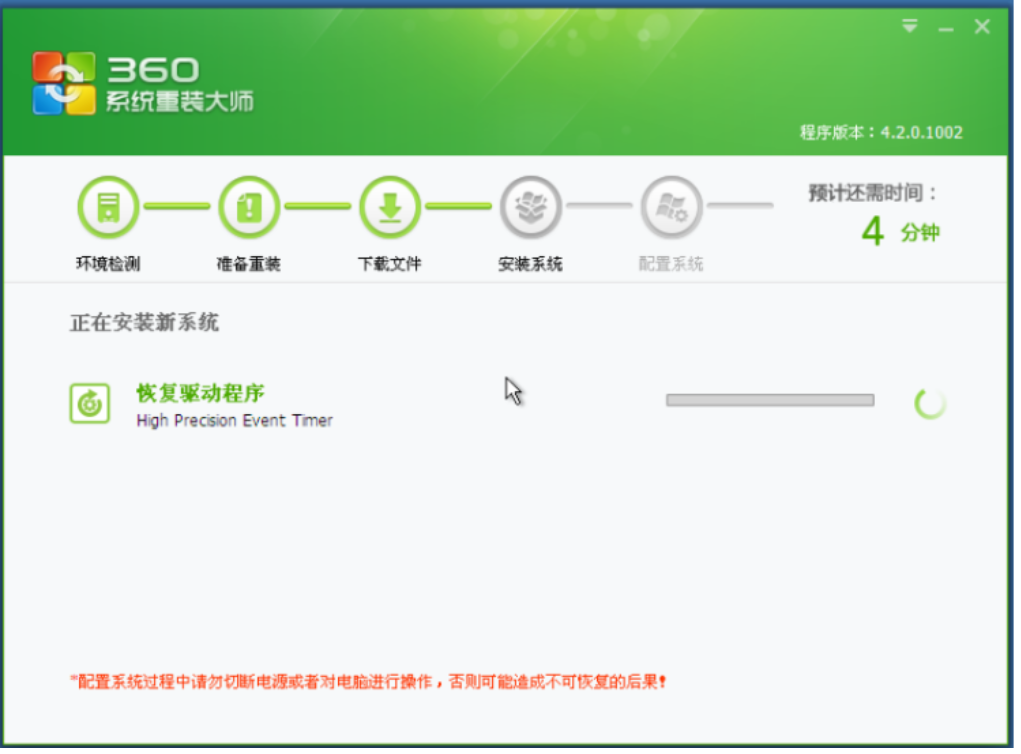The width and height of the screenshot is (1021, 754).
Task: Open the title bar dropdown menu arrow
Action: (909, 27)
